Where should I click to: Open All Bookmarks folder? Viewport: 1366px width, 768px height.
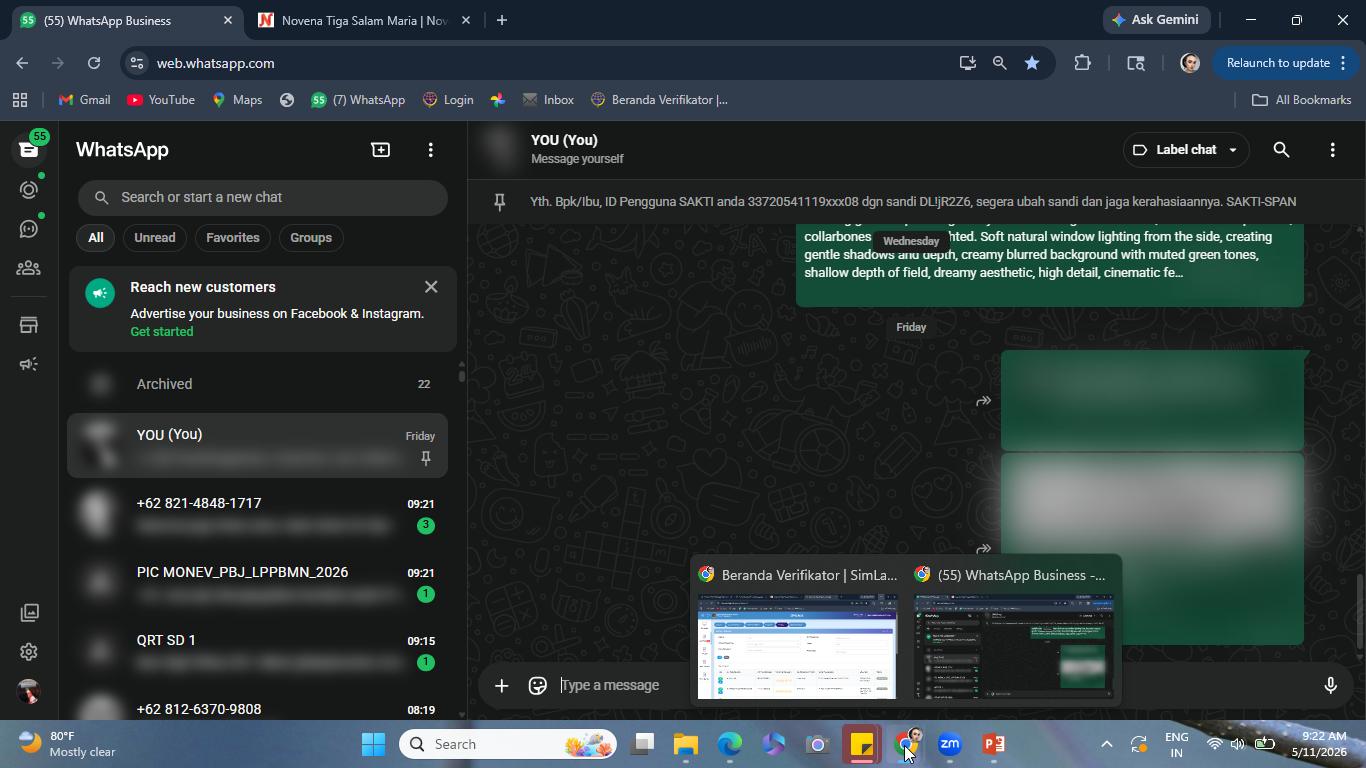click(1301, 100)
